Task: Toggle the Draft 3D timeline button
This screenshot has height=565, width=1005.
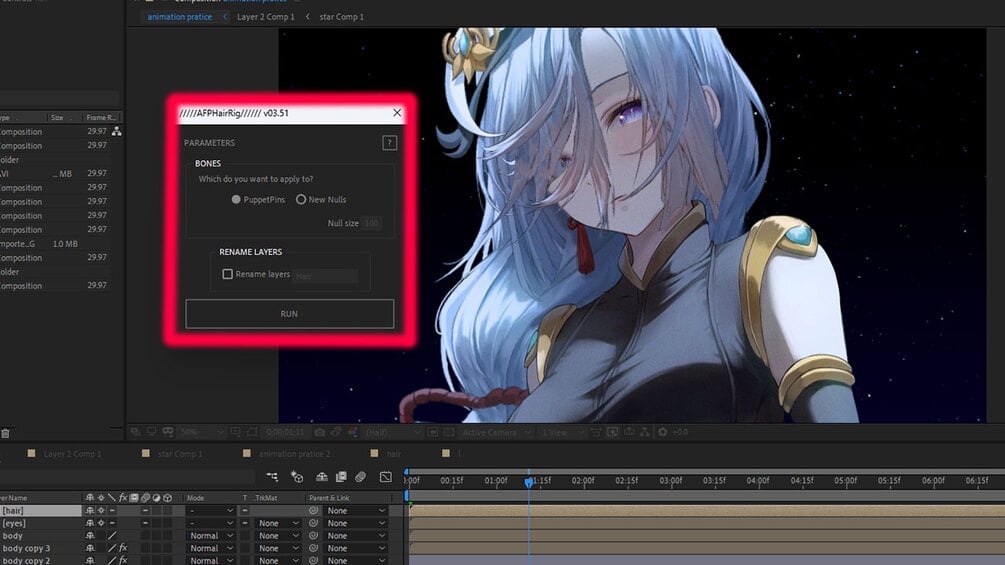Action: tap(297, 477)
